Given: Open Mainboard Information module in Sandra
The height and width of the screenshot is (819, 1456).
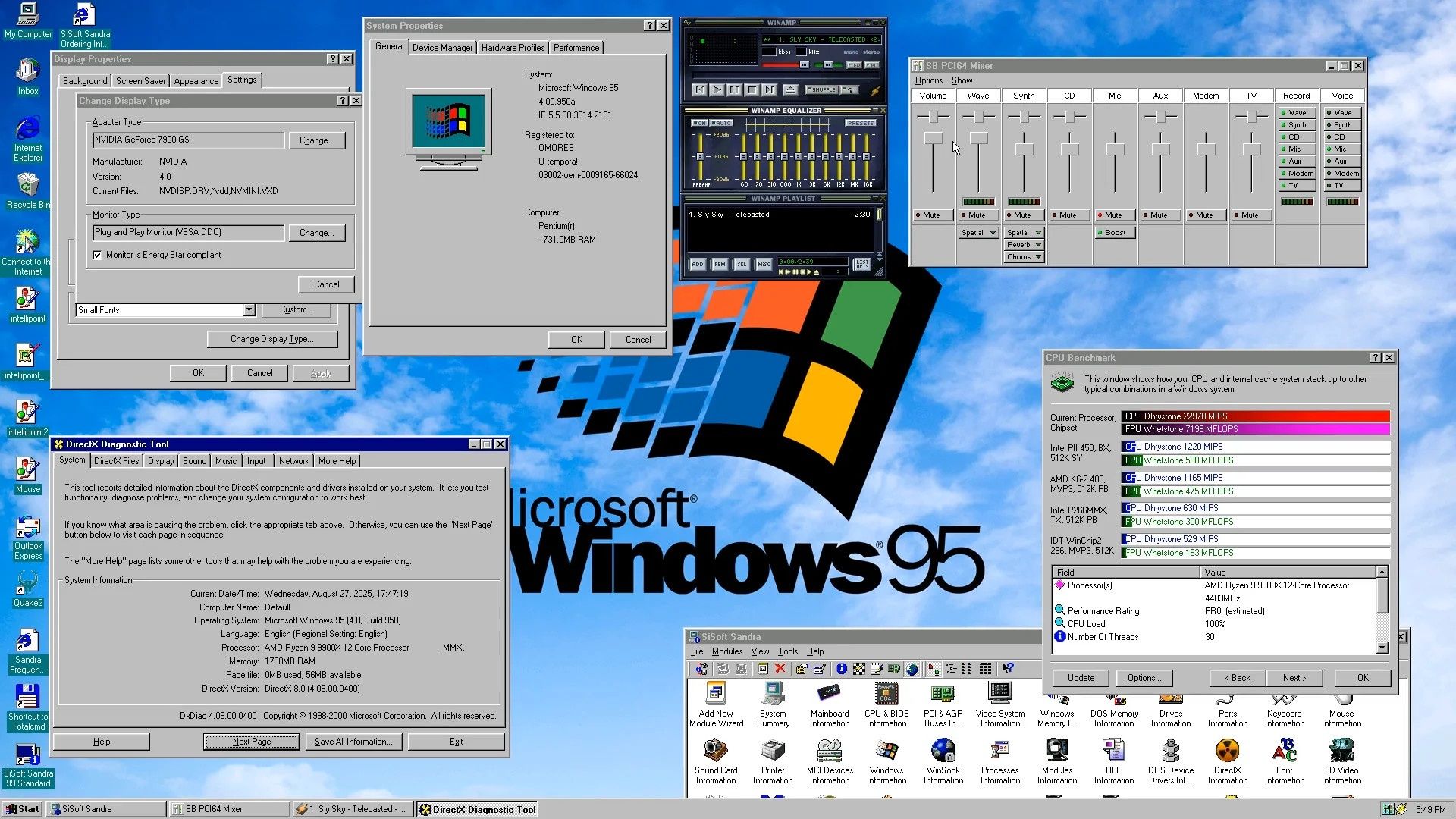Looking at the screenshot, I should point(829,705).
